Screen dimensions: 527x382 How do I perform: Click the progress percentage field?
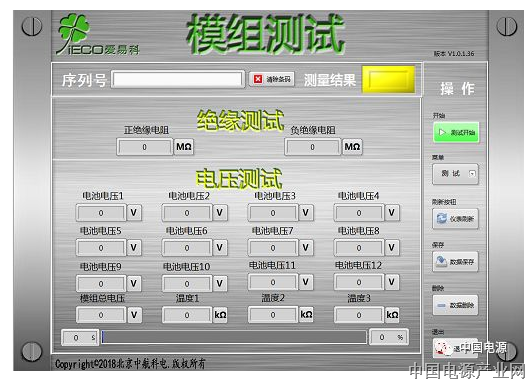389,337
